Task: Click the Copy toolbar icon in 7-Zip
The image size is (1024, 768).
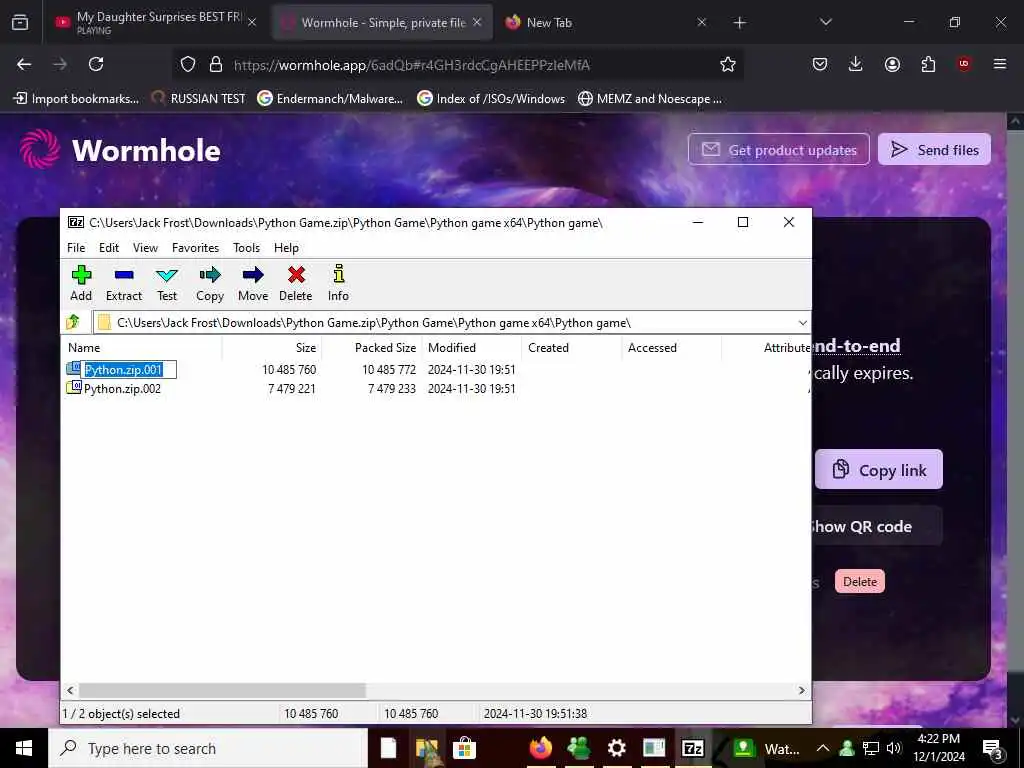Action: click(210, 283)
